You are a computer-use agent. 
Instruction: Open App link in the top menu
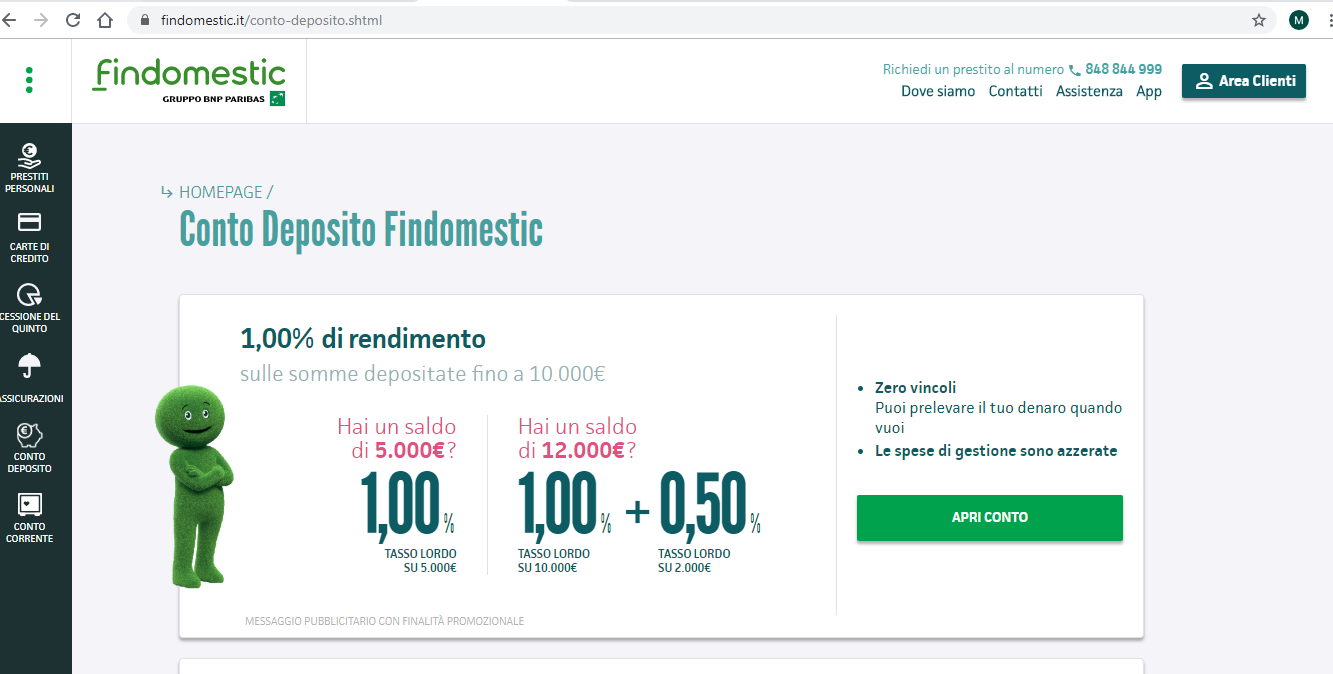tap(1149, 91)
